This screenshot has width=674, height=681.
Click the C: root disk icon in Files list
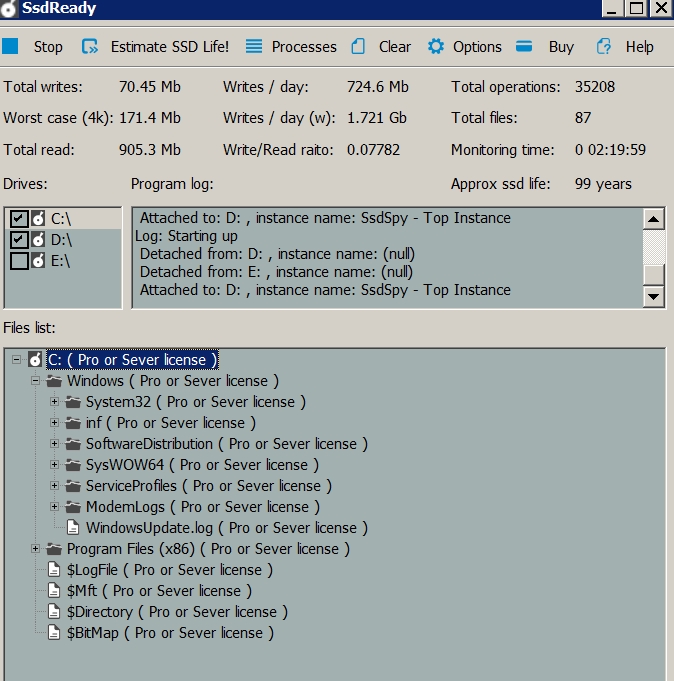pos(35,360)
